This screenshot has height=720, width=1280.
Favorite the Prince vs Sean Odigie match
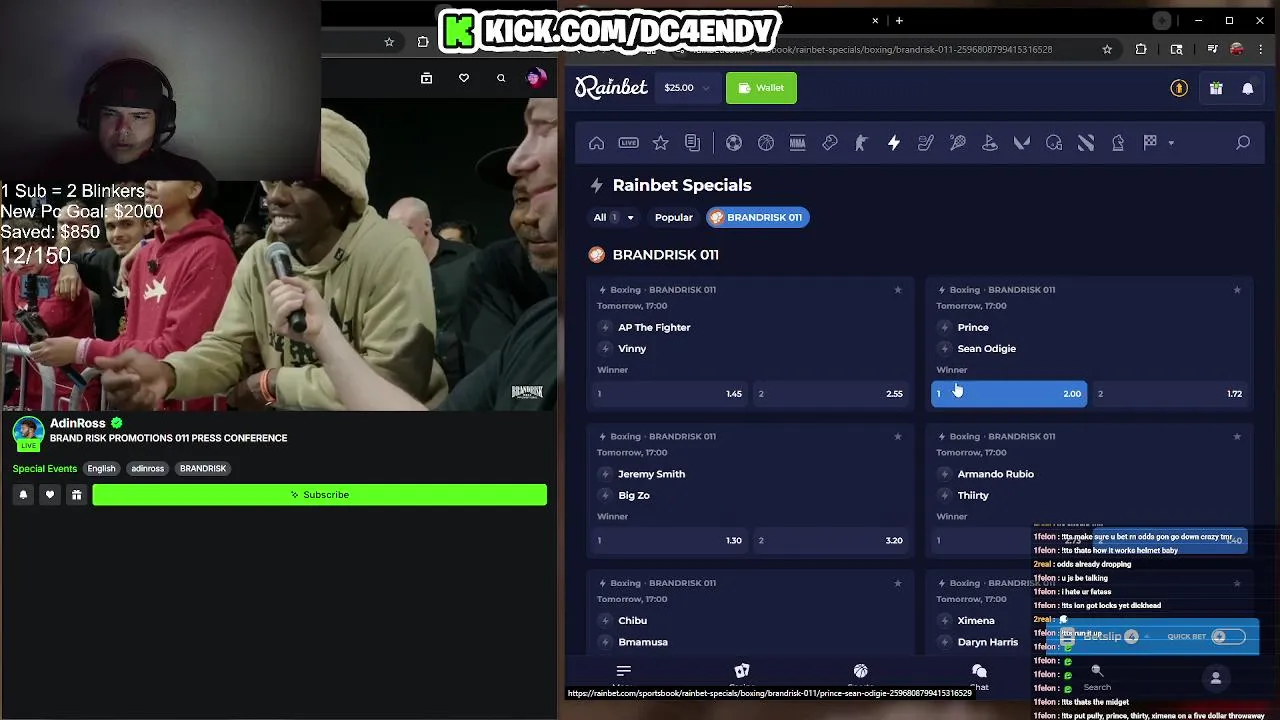(1237, 290)
